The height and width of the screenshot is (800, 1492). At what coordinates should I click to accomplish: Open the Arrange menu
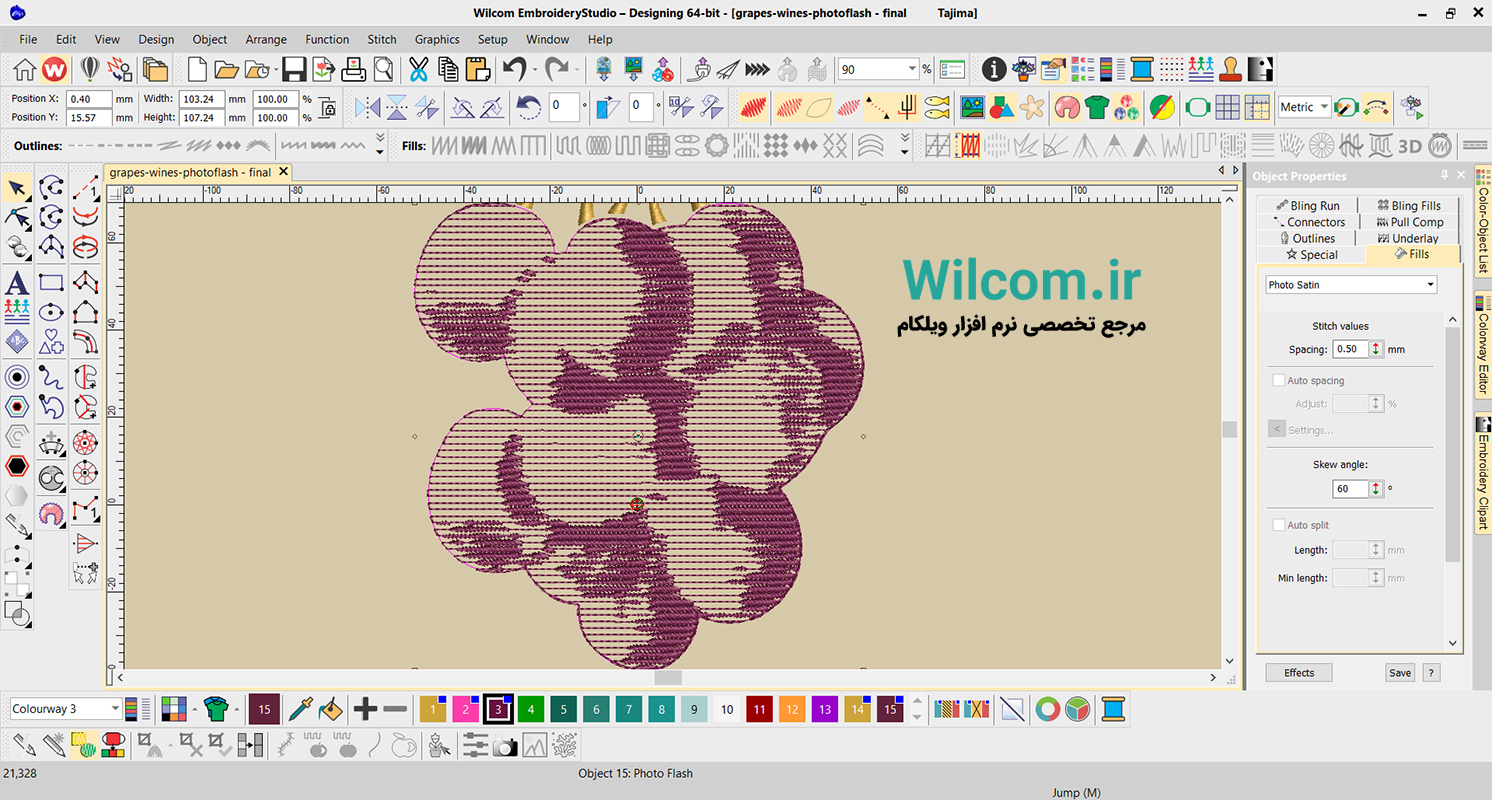[x=266, y=39]
